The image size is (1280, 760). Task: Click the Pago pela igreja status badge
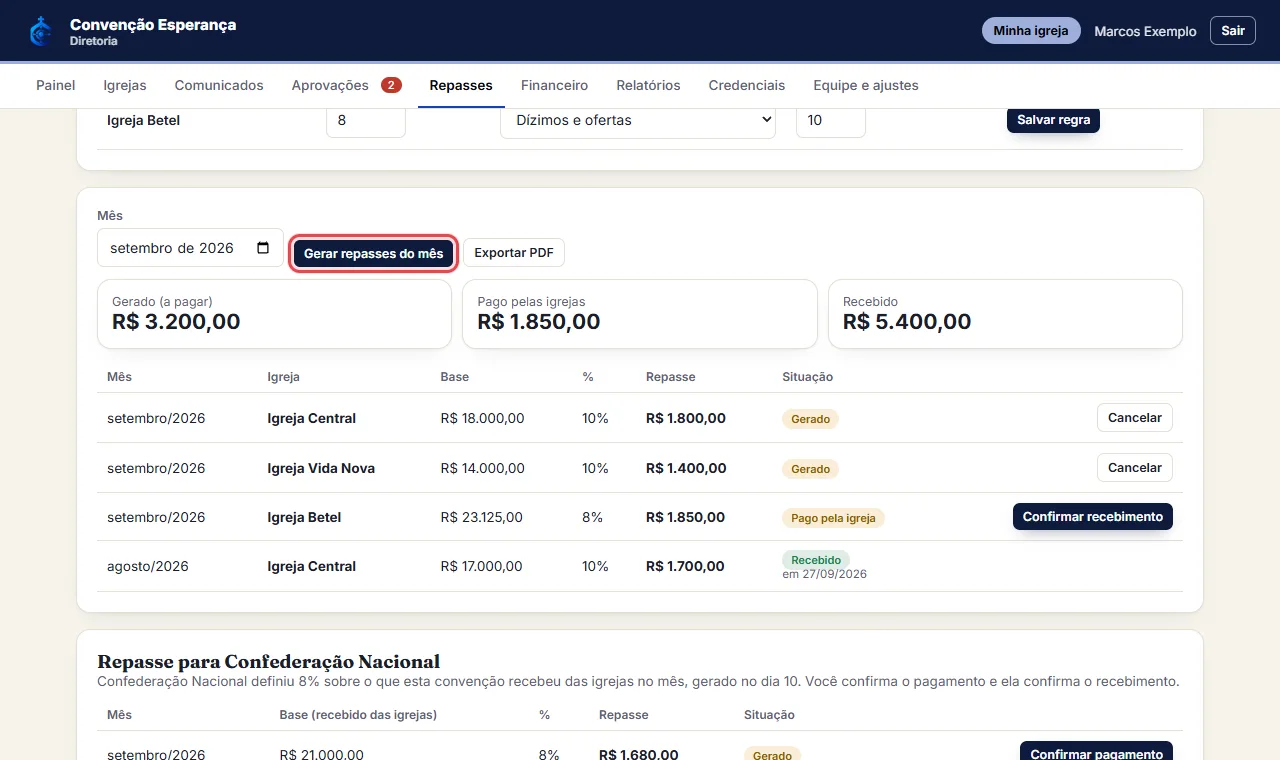tap(833, 518)
